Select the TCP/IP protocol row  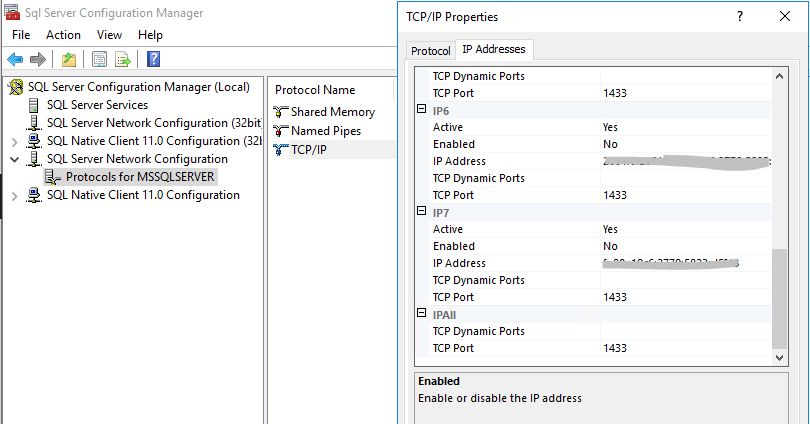(x=308, y=150)
